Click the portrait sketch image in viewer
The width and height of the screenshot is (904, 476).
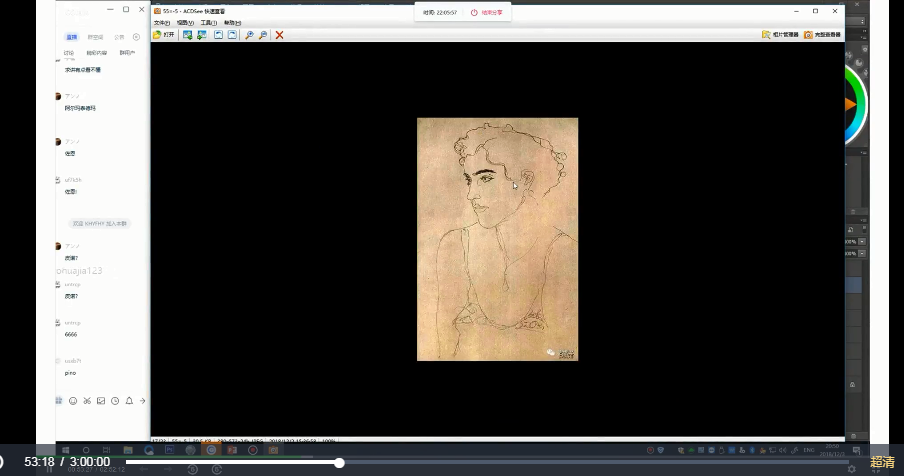point(498,239)
